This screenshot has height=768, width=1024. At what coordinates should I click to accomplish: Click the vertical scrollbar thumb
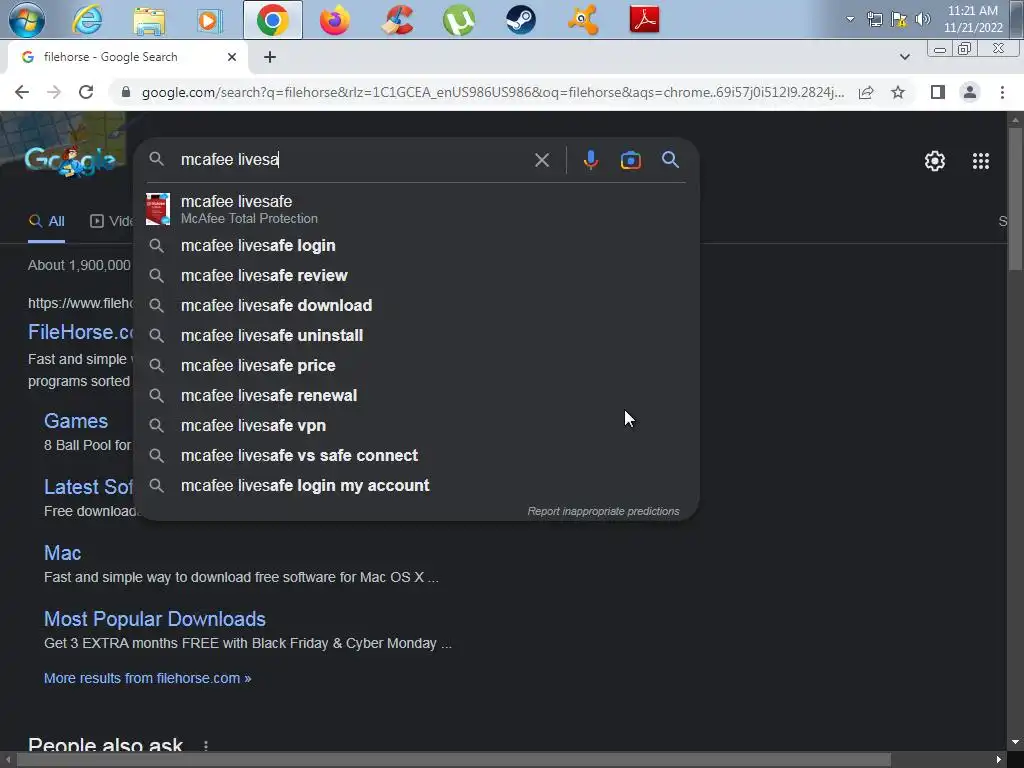pos(1015,199)
